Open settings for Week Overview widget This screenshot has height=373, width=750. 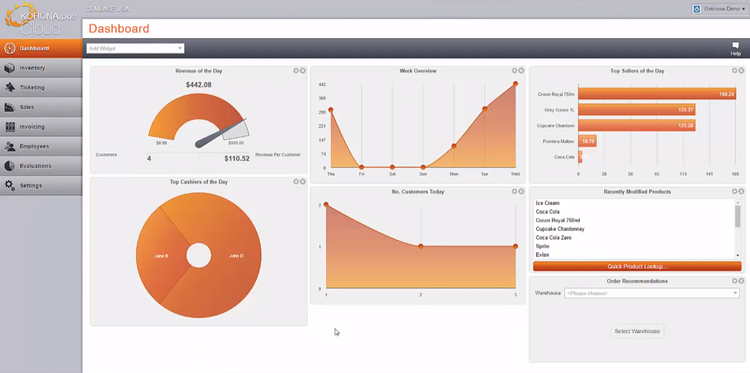[x=515, y=71]
